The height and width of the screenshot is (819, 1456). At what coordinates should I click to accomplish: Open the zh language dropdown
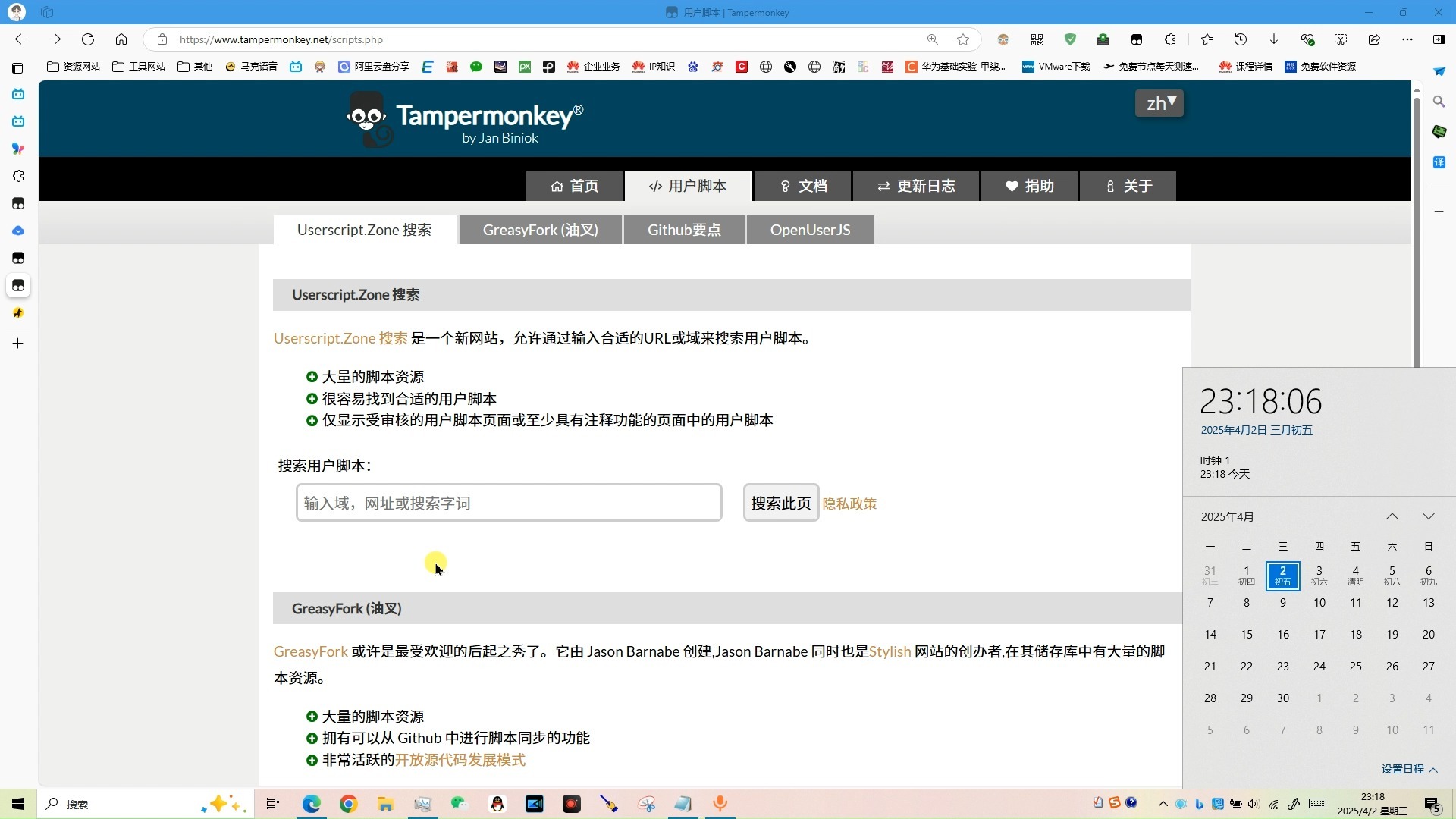1159,103
